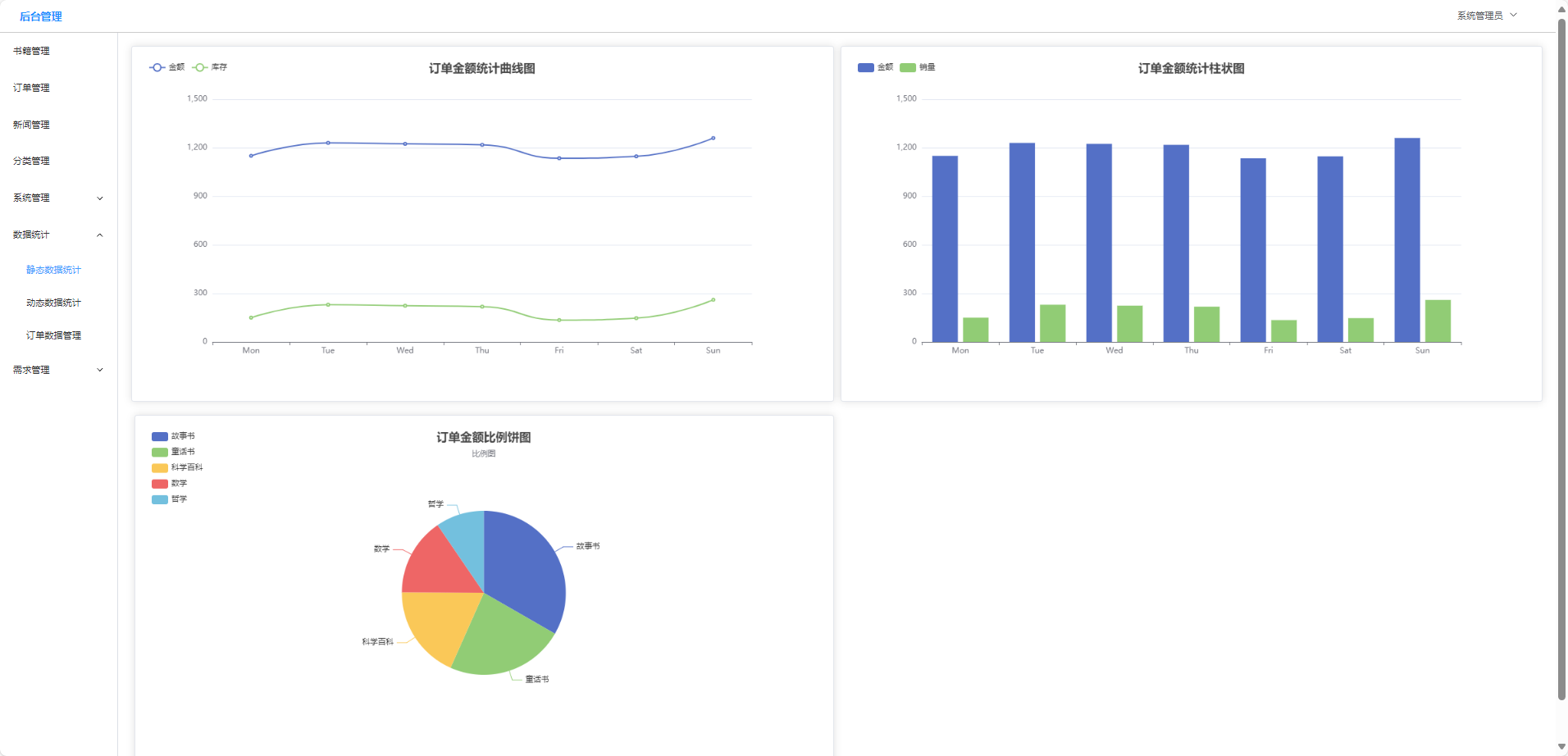This screenshot has width=1568, height=756.
Task: Click the green 销量 bar for Sun
Action: click(1438, 321)
